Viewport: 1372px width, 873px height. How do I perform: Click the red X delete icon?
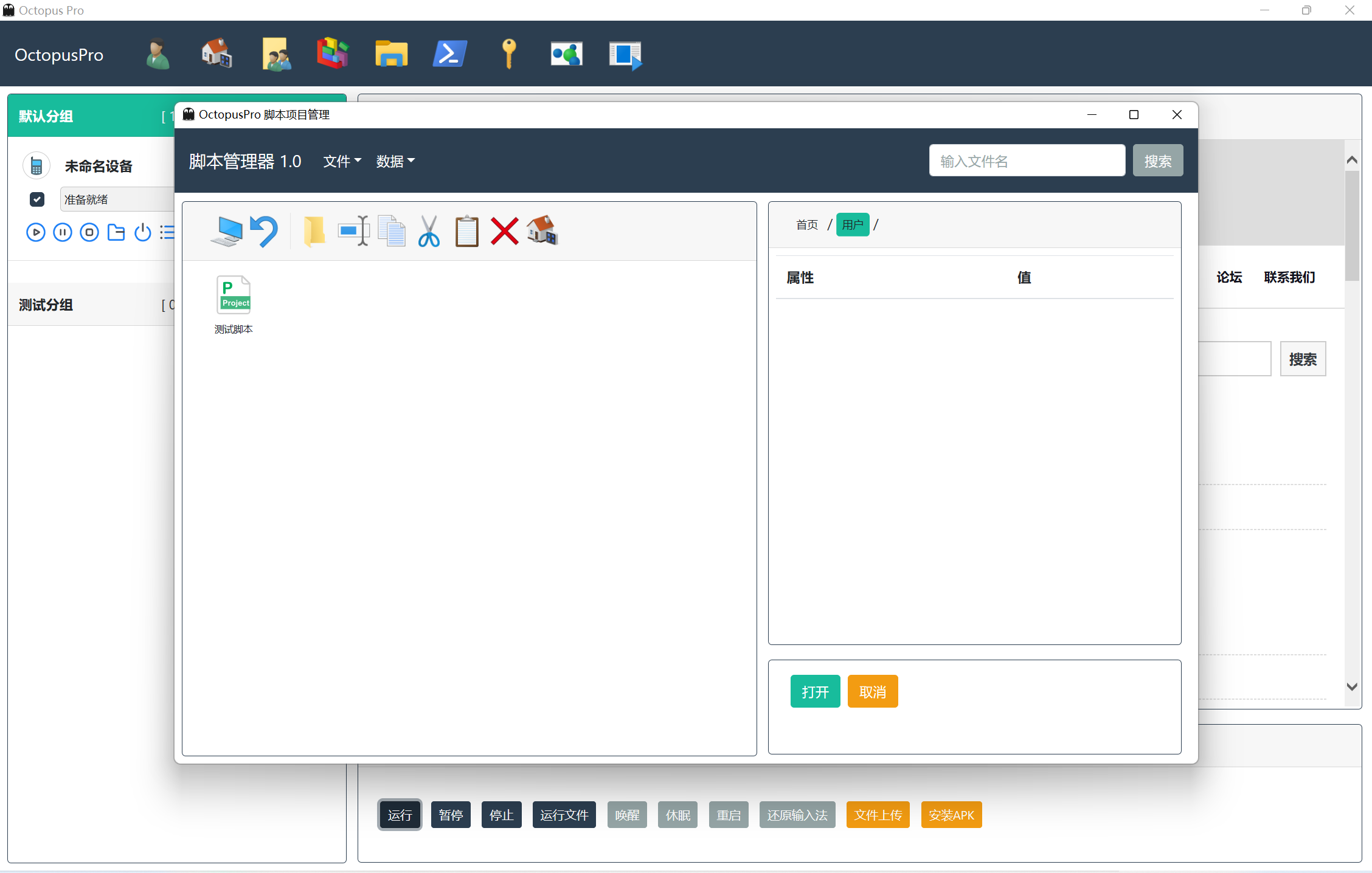(x=504, y=232)
